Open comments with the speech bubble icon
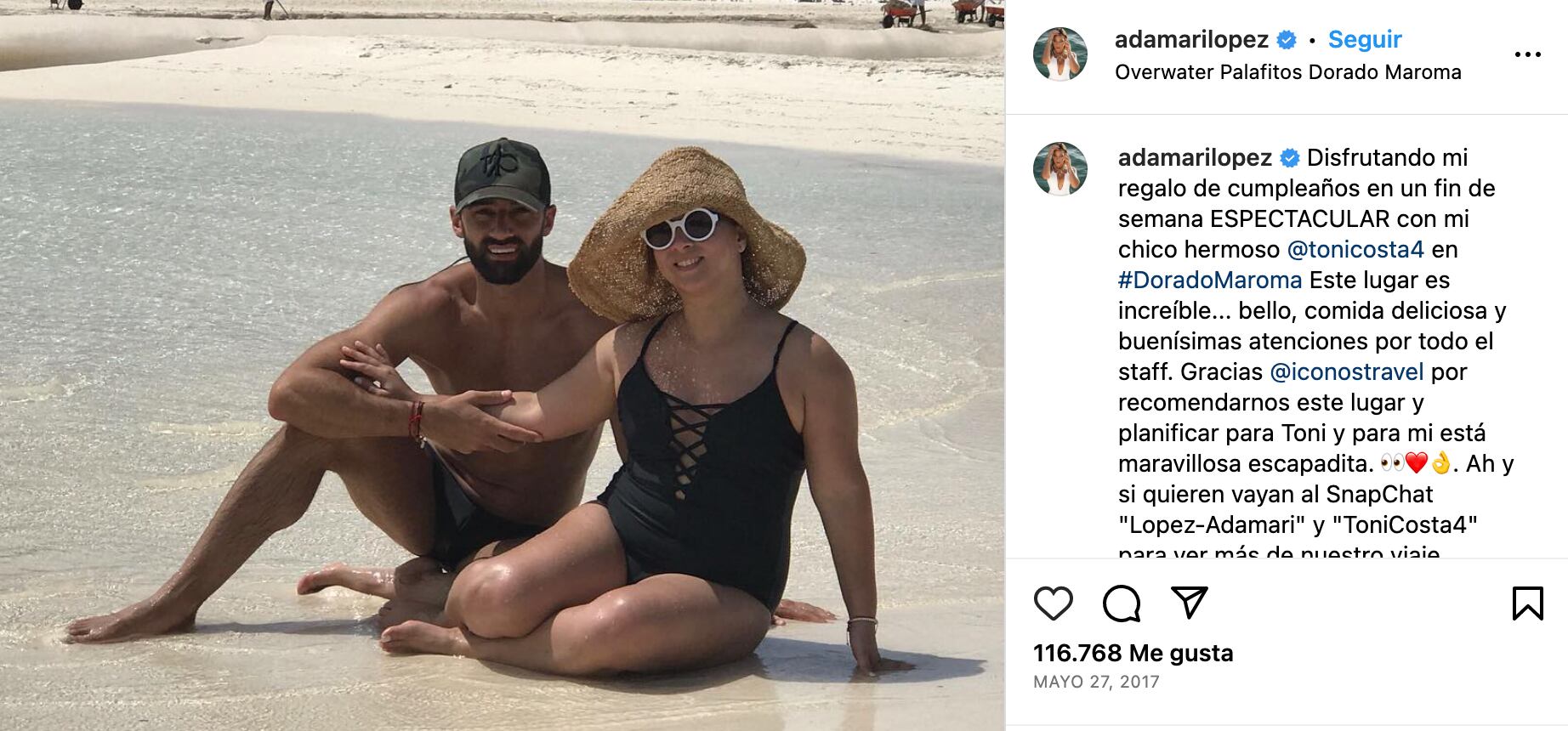Image resolution: width=1568 pixels, height=731 pixels. (x=1122, y=603)
